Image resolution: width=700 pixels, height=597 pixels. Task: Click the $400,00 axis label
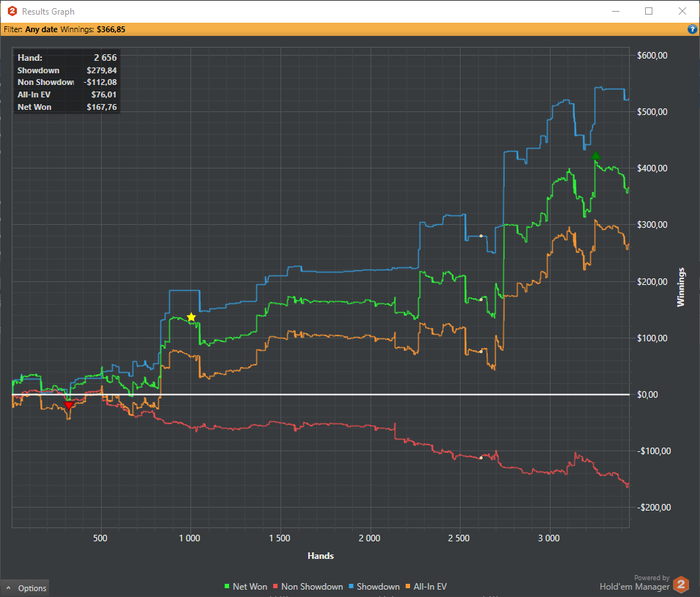tap(652, 168)
